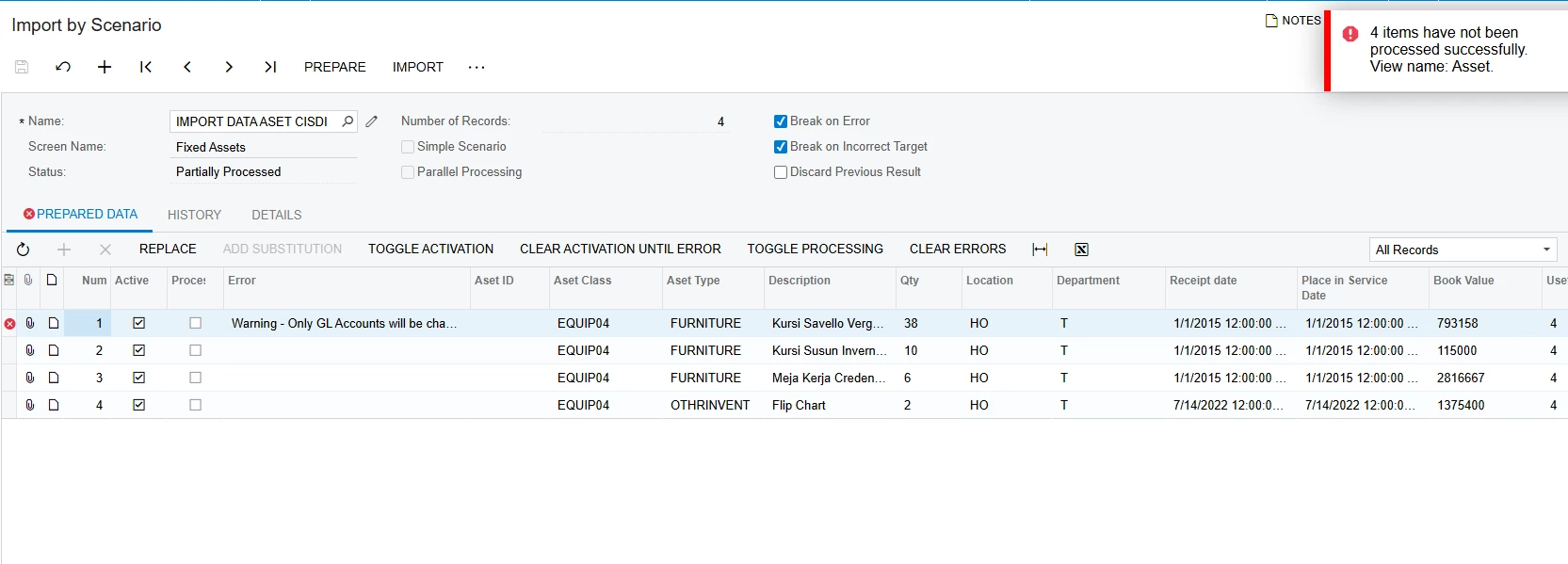
Task: Click the note icon on row 4
Action: 54,405
